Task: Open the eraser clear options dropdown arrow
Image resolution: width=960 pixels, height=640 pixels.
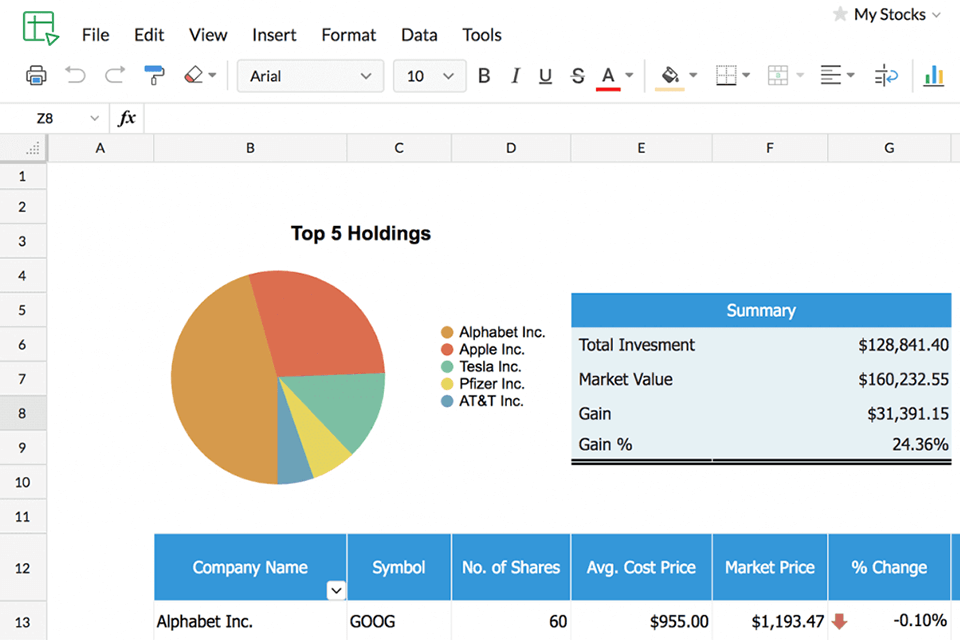Action: pos(212,75)
